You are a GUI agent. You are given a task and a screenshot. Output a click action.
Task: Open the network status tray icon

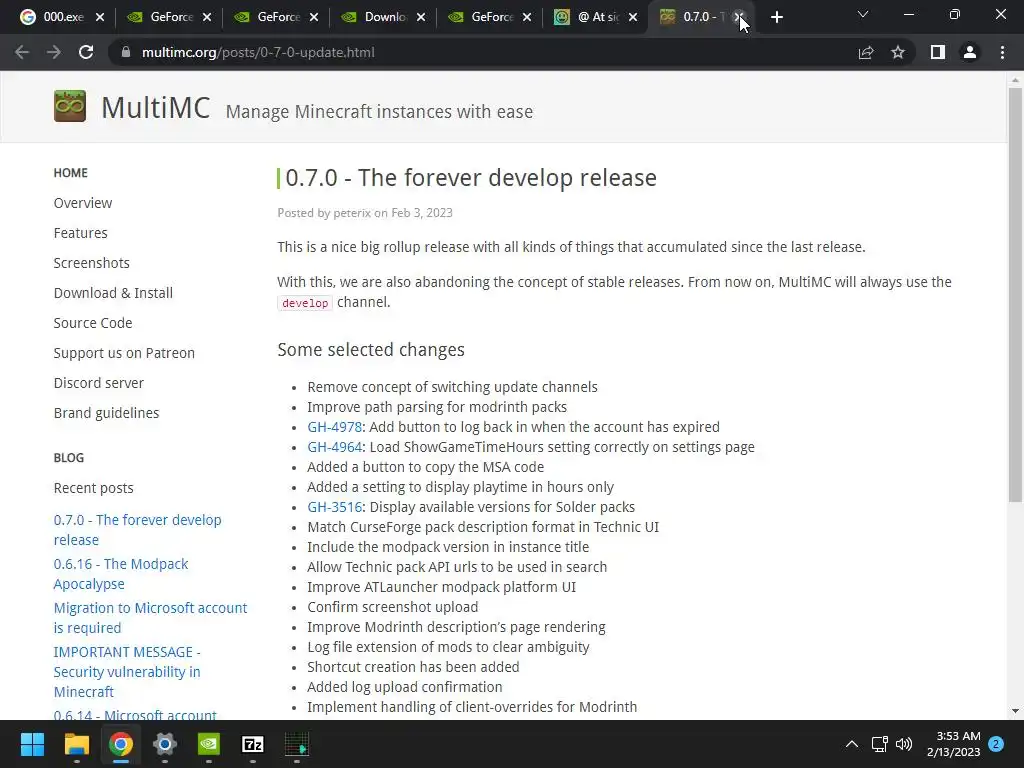click(879, 744)
